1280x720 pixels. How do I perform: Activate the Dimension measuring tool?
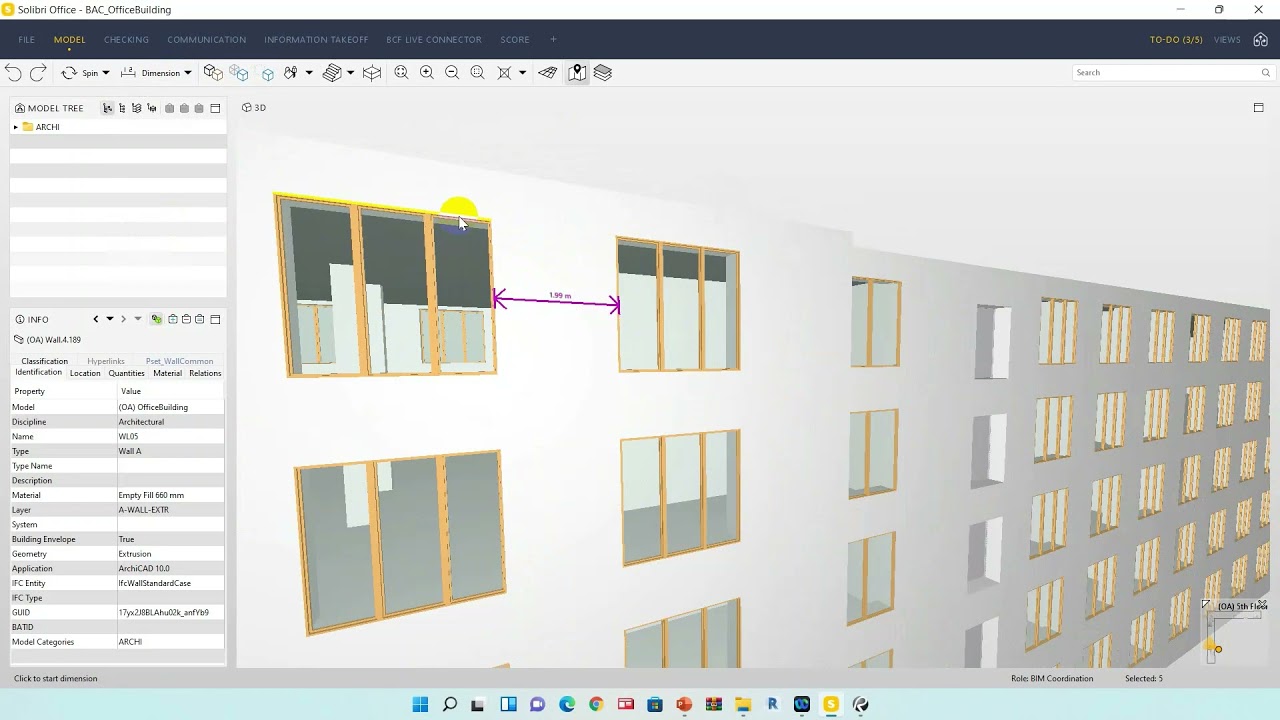pyautogui.click(x=150, y=73)
